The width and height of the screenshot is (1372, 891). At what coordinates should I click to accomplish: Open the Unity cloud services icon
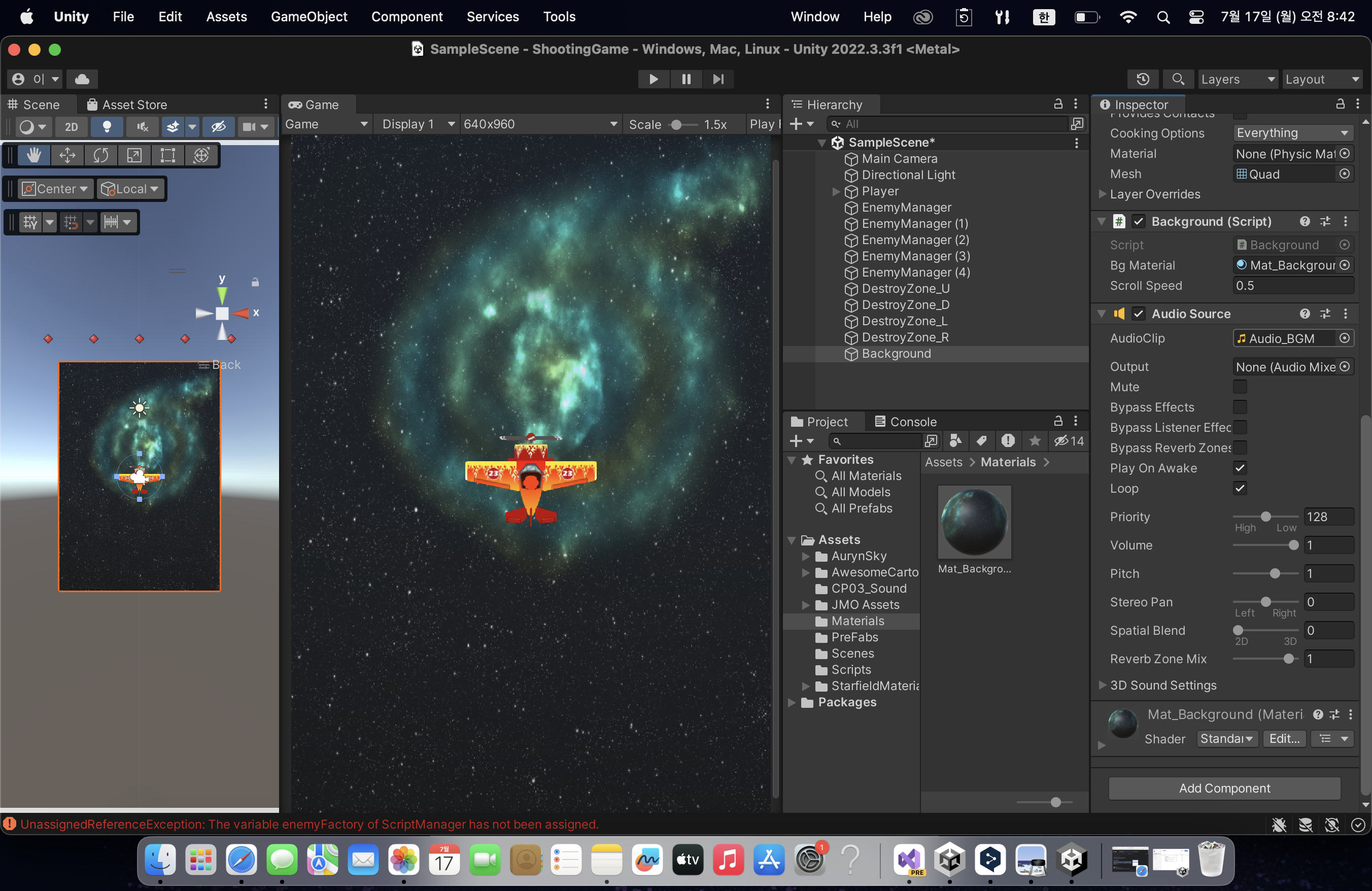(x=82, y=79)
